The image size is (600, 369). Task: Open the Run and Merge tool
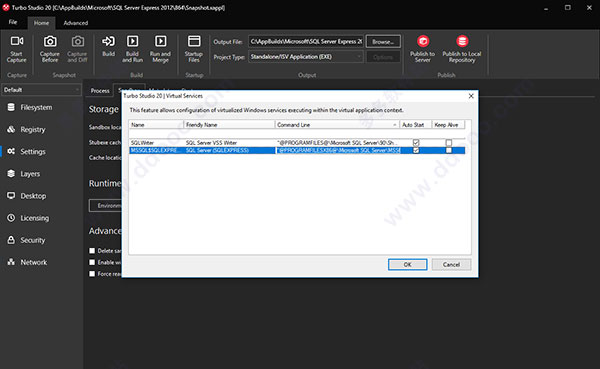(160, 41)
